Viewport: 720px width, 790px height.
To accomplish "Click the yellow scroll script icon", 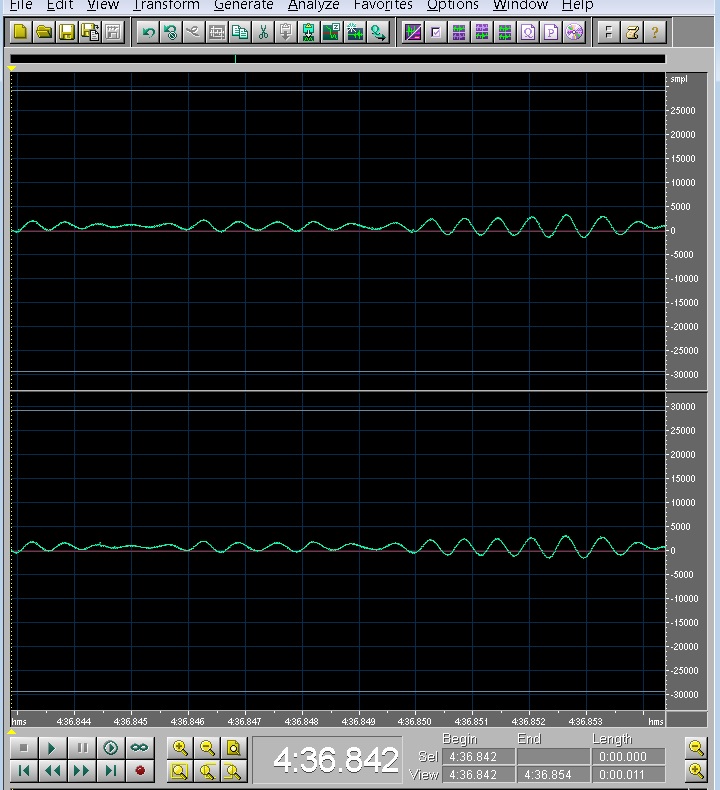I will point(632,33).
